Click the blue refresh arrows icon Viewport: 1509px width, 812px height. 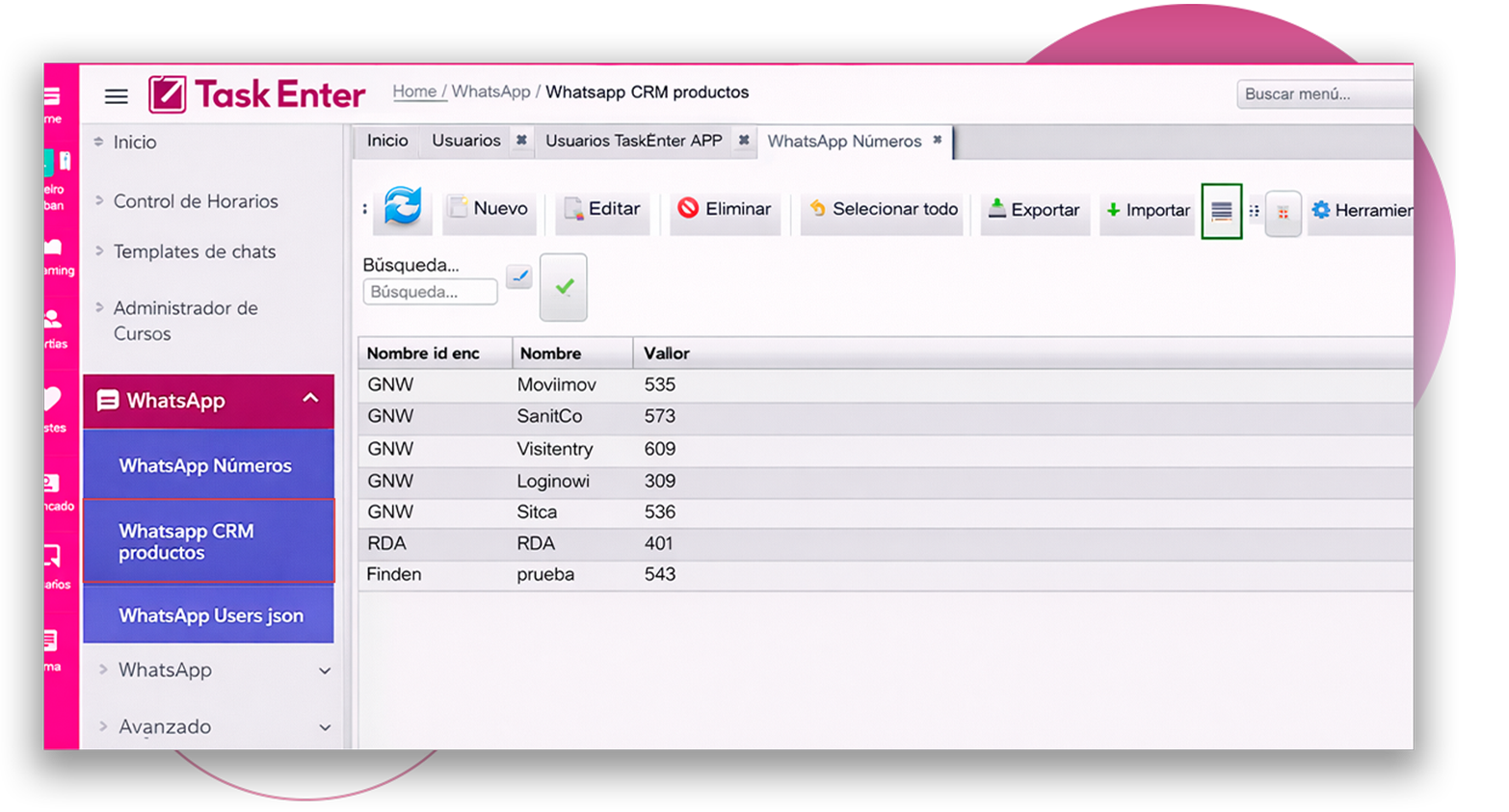(x=403, y=207)
